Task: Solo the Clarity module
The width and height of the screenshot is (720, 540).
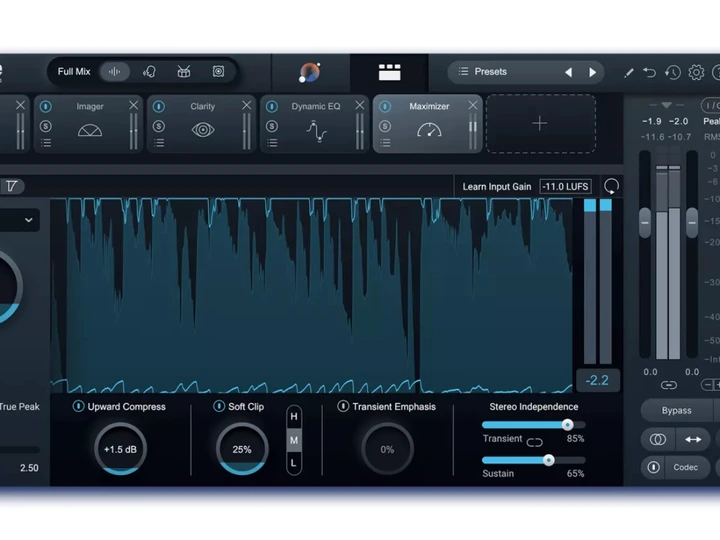Action: click(x=159, y=126)
